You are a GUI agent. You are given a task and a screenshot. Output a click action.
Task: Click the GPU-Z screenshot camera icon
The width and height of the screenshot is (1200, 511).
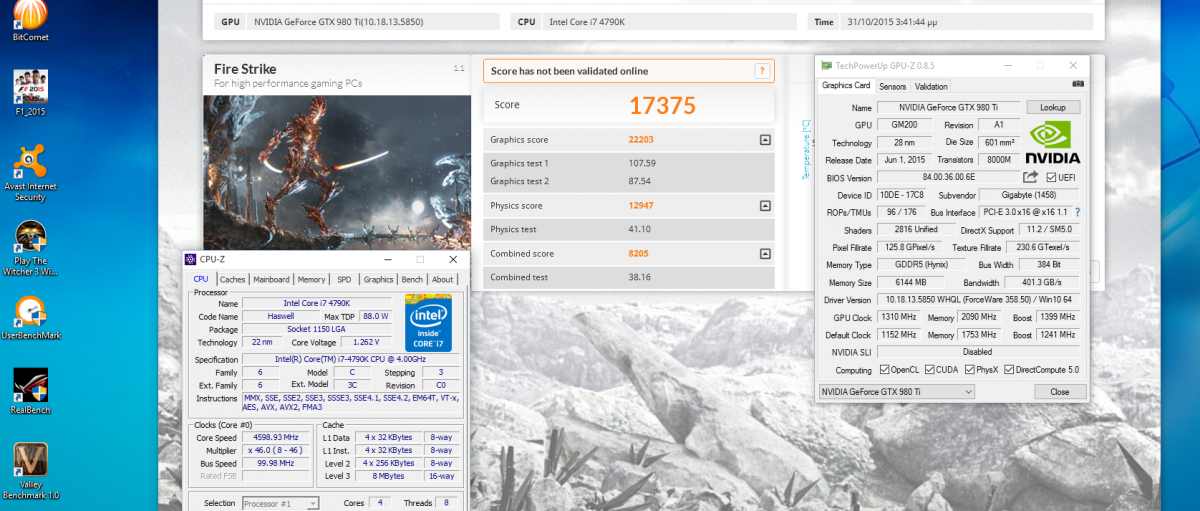click(1078, 85)
